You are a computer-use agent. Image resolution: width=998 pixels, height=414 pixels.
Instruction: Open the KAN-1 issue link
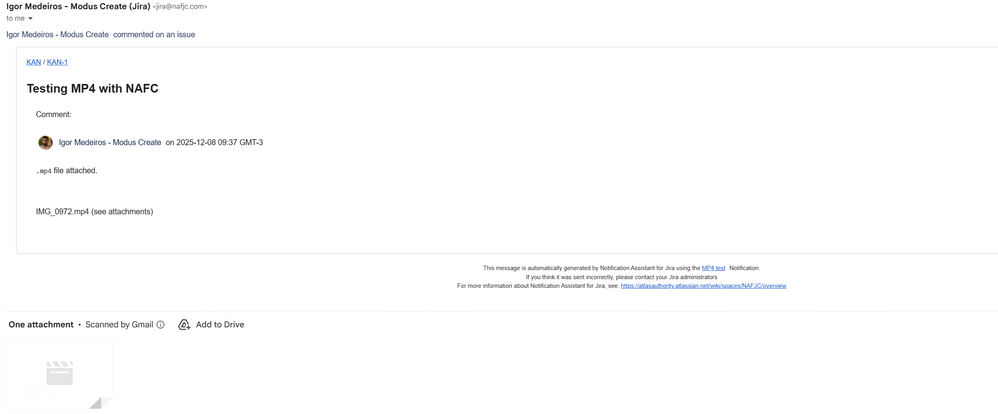[x=57, y=62]
